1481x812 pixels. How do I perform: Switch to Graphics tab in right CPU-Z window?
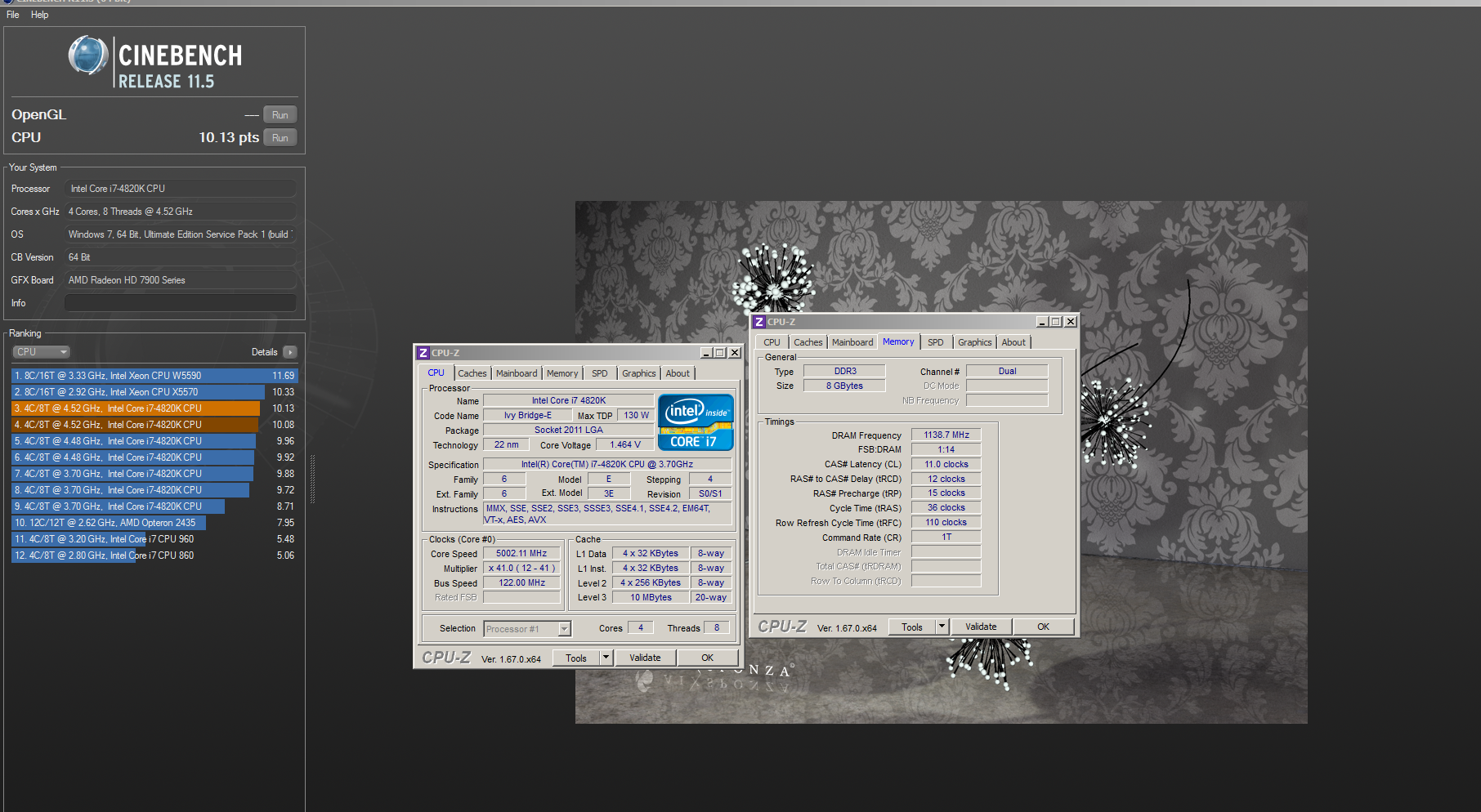point(975,342)
